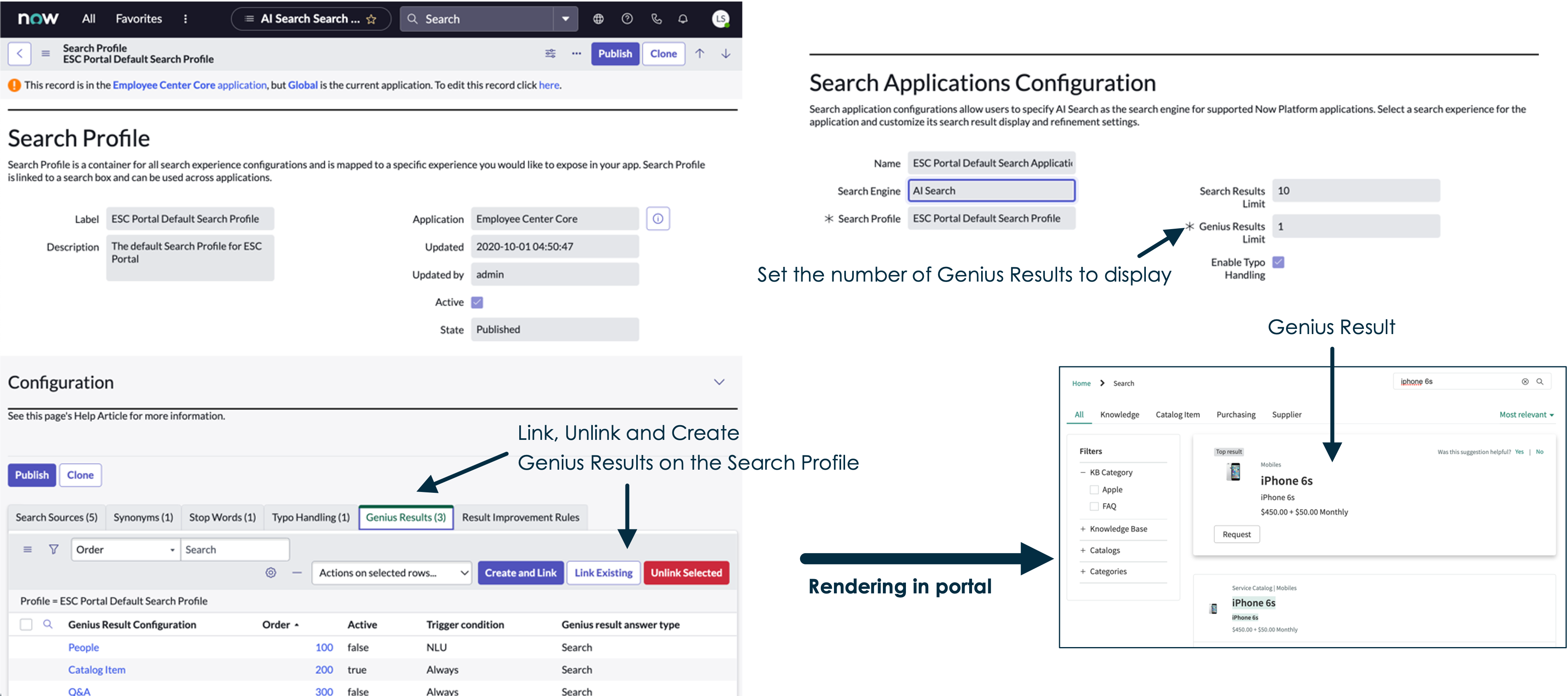Switch to the Synonyms tab
Image resolution: width=1568 pixels, height=696 pixels.
pyautogui.click(x=143, y=517)
